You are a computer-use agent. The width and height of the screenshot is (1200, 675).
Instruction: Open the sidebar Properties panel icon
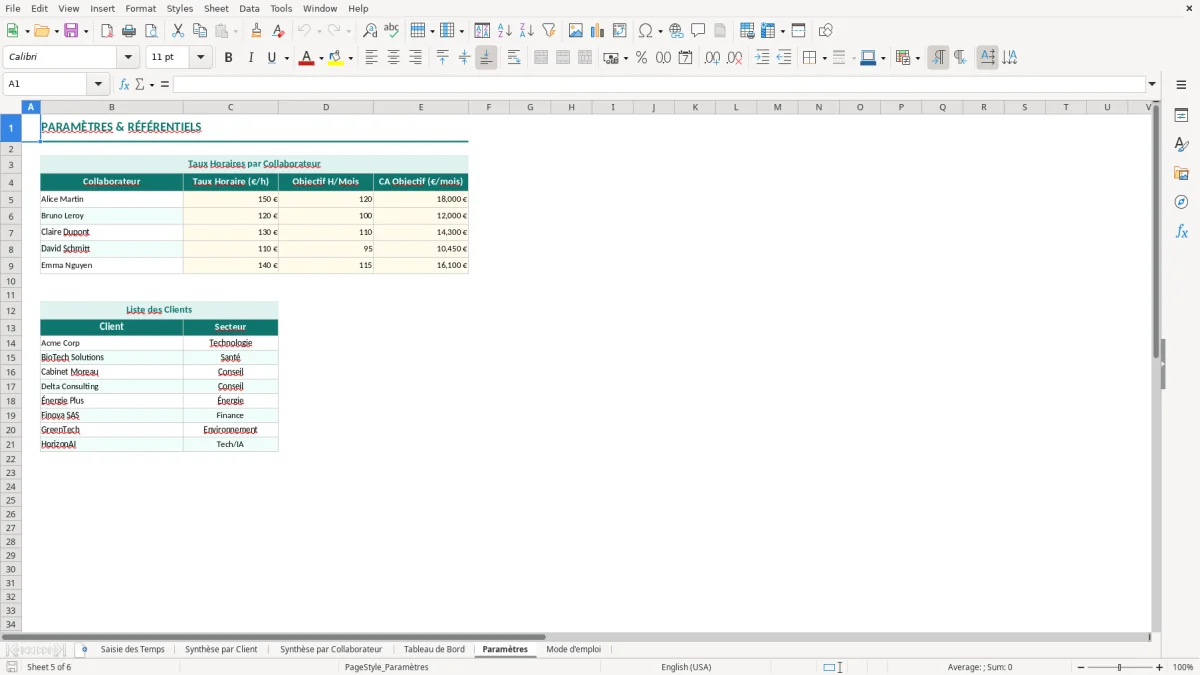(x=1181, y=116)
